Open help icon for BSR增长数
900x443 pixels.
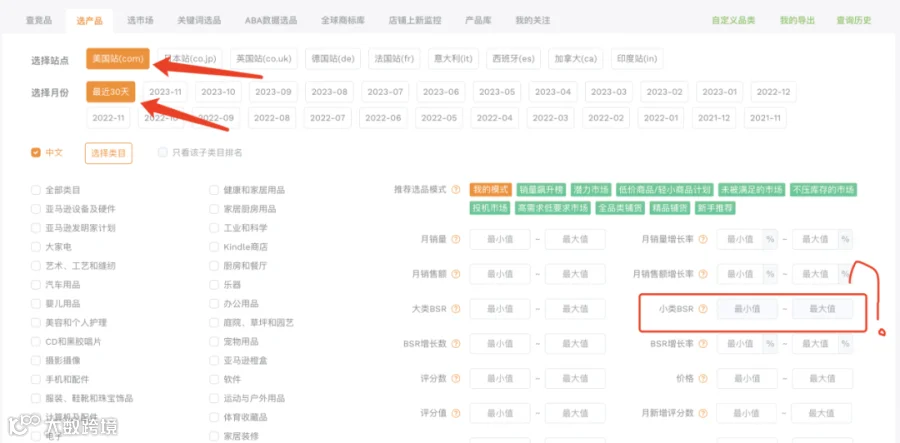point(456,344)
